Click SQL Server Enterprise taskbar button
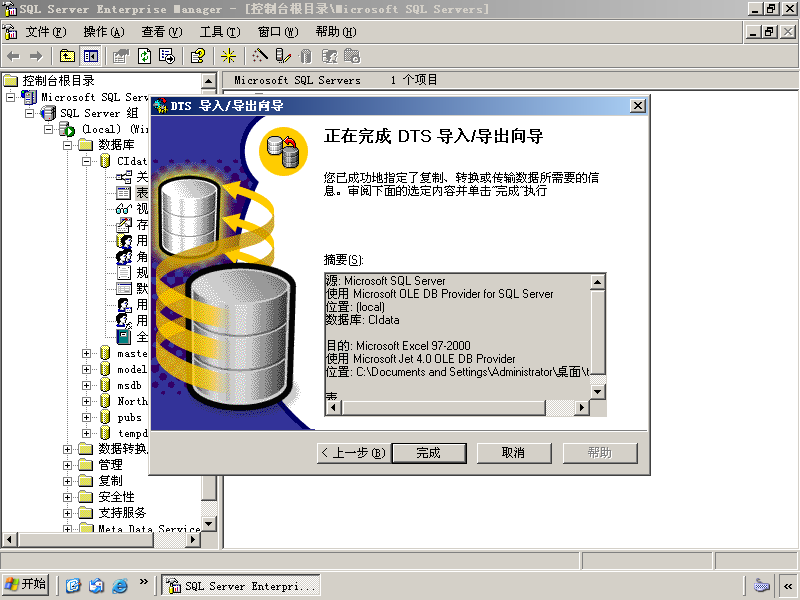 [x=241, y=585]
